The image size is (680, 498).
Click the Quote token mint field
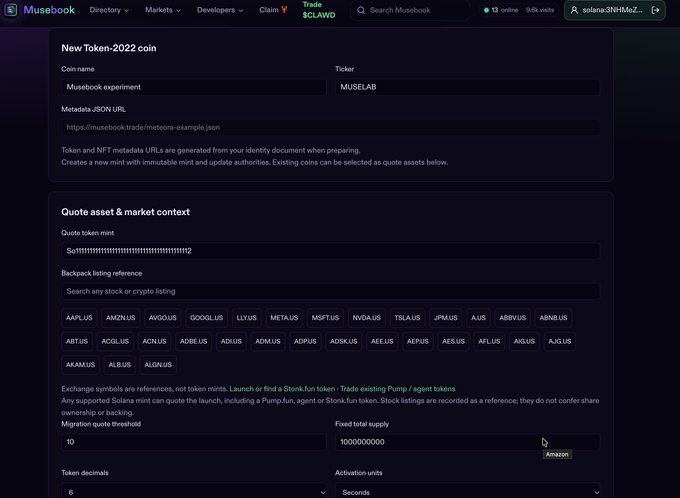click(x=330, y=251)
